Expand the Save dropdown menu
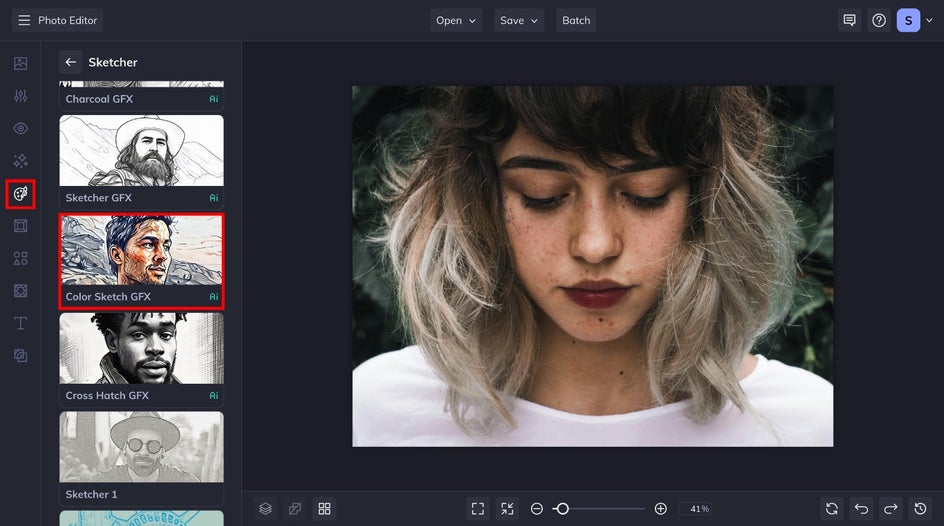The image size is (944, 526). coord(519,20)
